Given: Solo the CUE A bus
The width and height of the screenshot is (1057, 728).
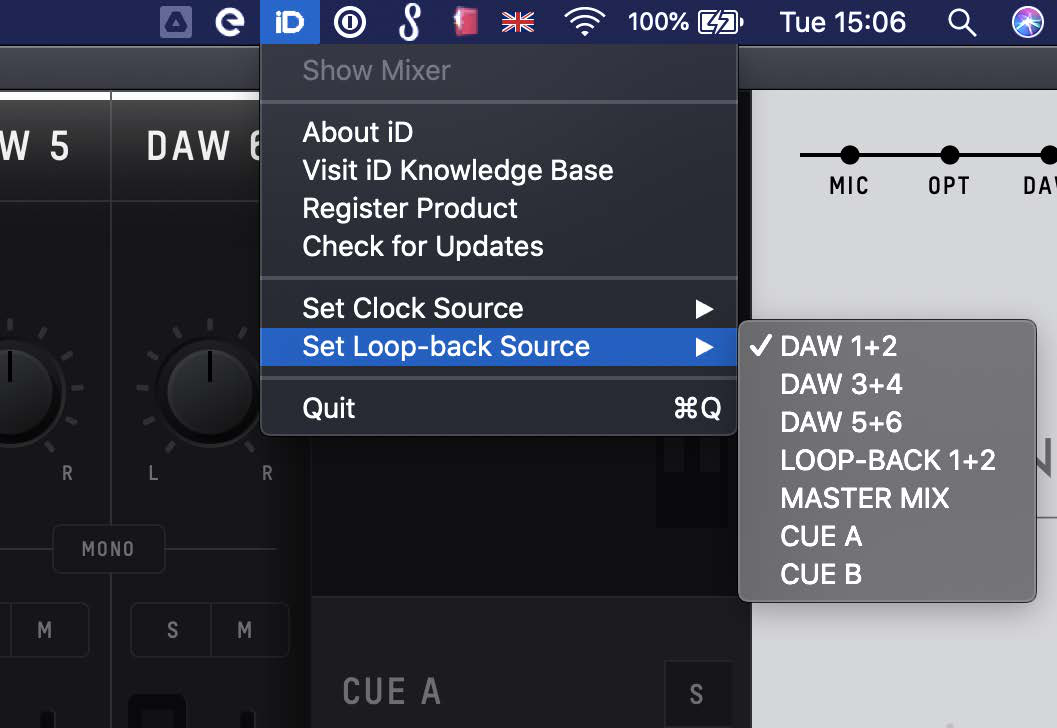Looking at the screenshot, I should (696, 693).
